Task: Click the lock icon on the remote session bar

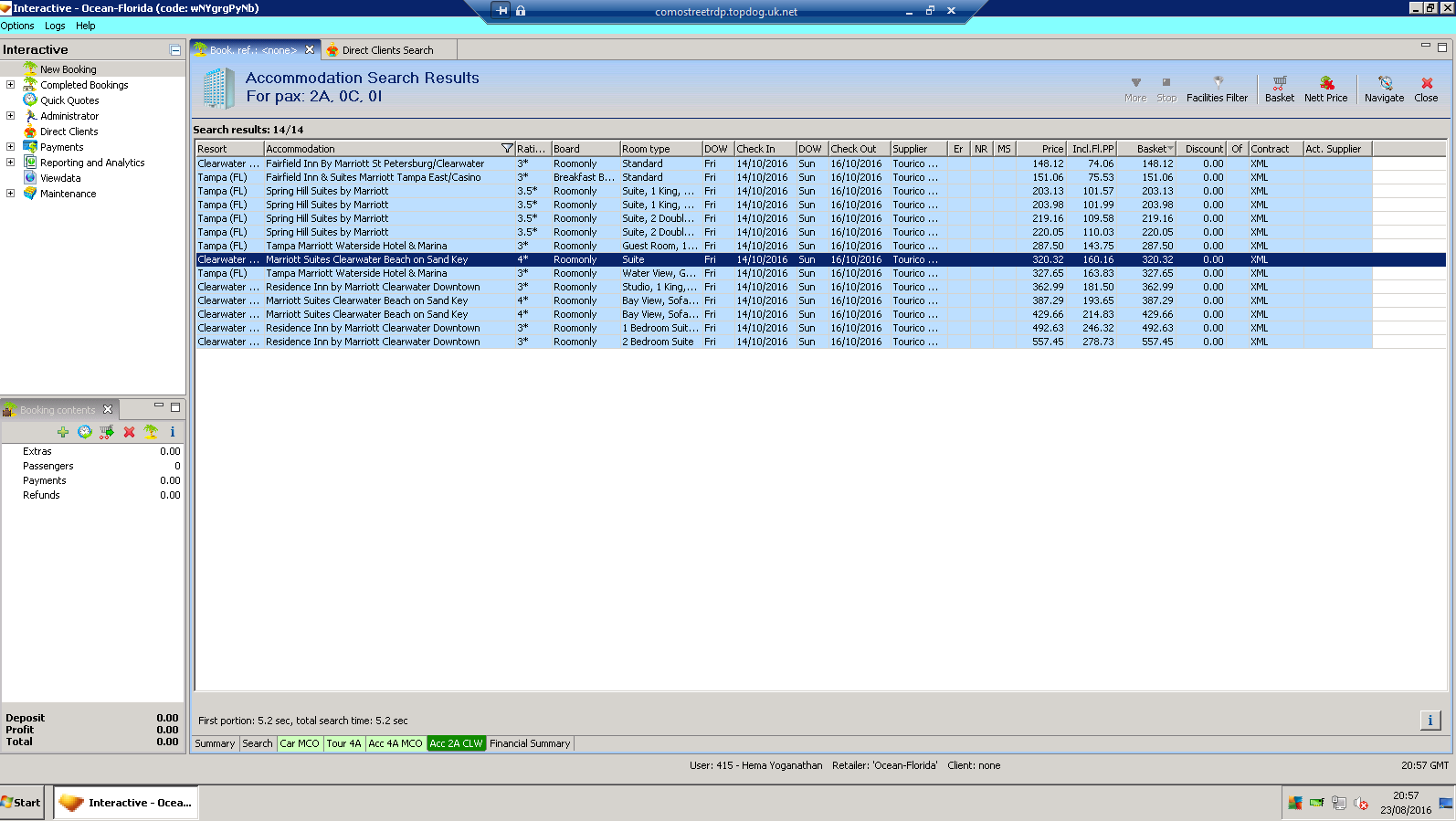Action: [x=521, y=11]
